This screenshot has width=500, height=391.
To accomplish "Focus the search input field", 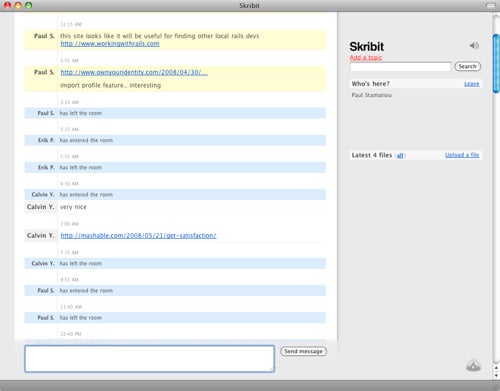I will point(400,66).
